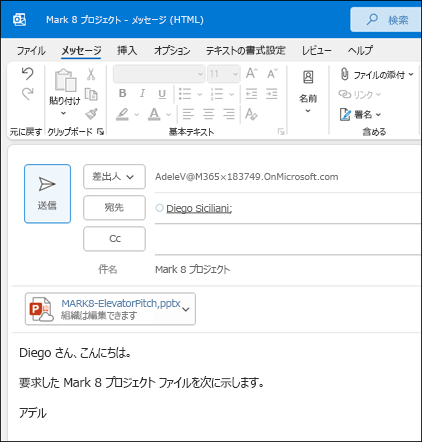Center align text
This screenshot has height=442, width=422.
click(209, 114)
